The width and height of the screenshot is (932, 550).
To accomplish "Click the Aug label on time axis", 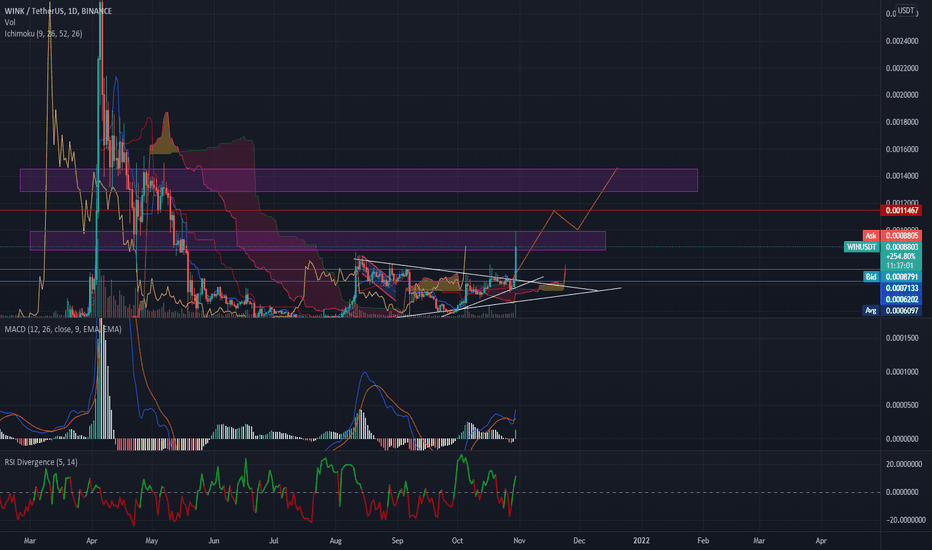I will pyautogui.click(x=335, y=540).
